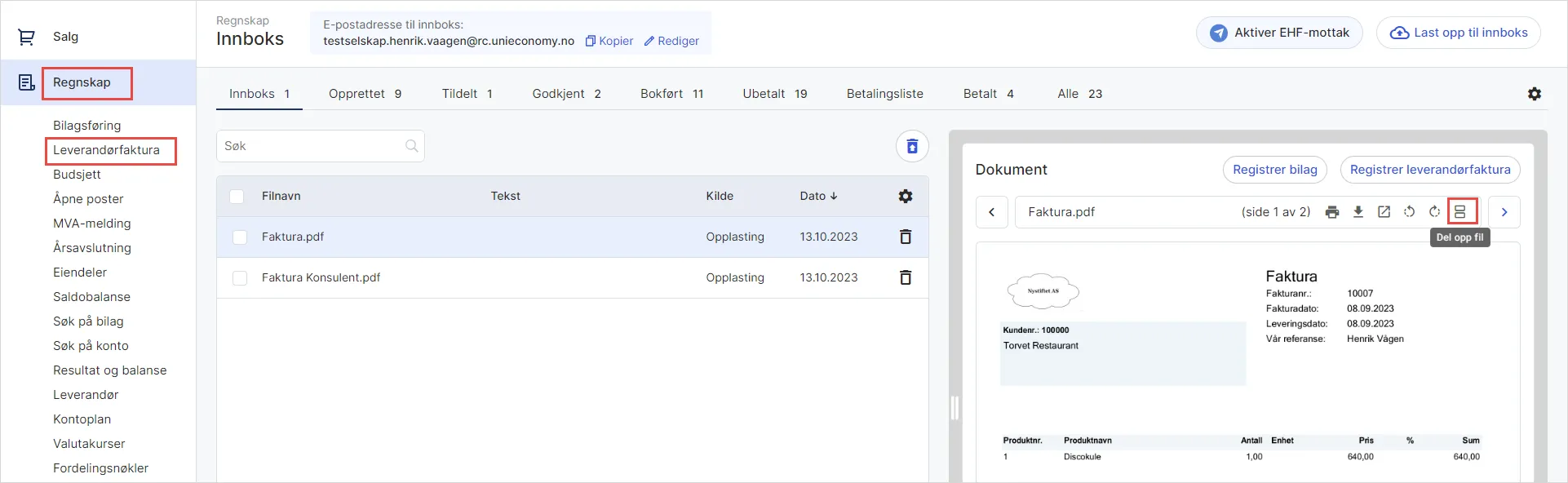Click the Aktiver EHF-mottak button

pyautogui.click(x=1279, y=33)
